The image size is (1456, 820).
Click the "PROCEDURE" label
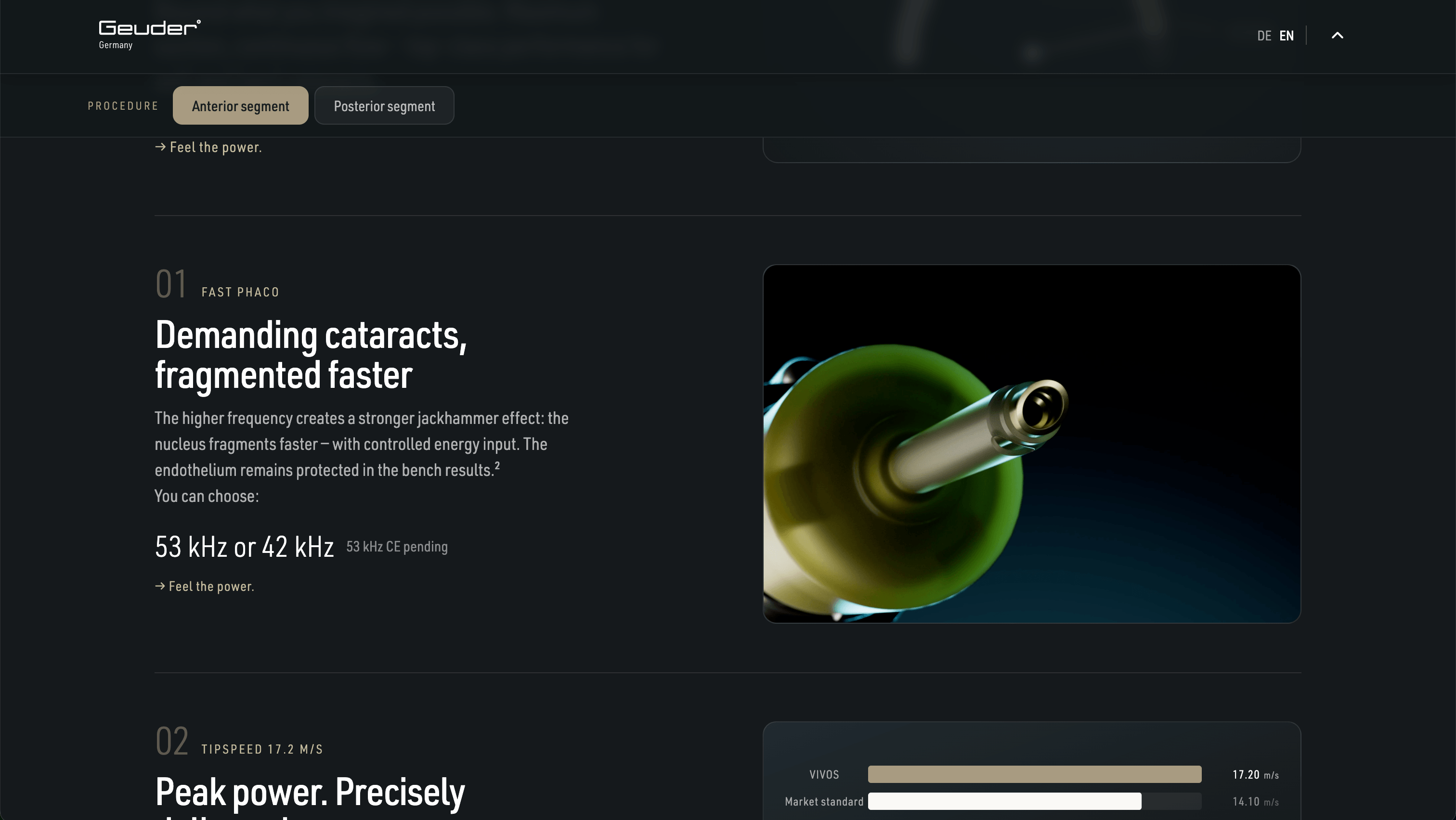coord(123,105)
